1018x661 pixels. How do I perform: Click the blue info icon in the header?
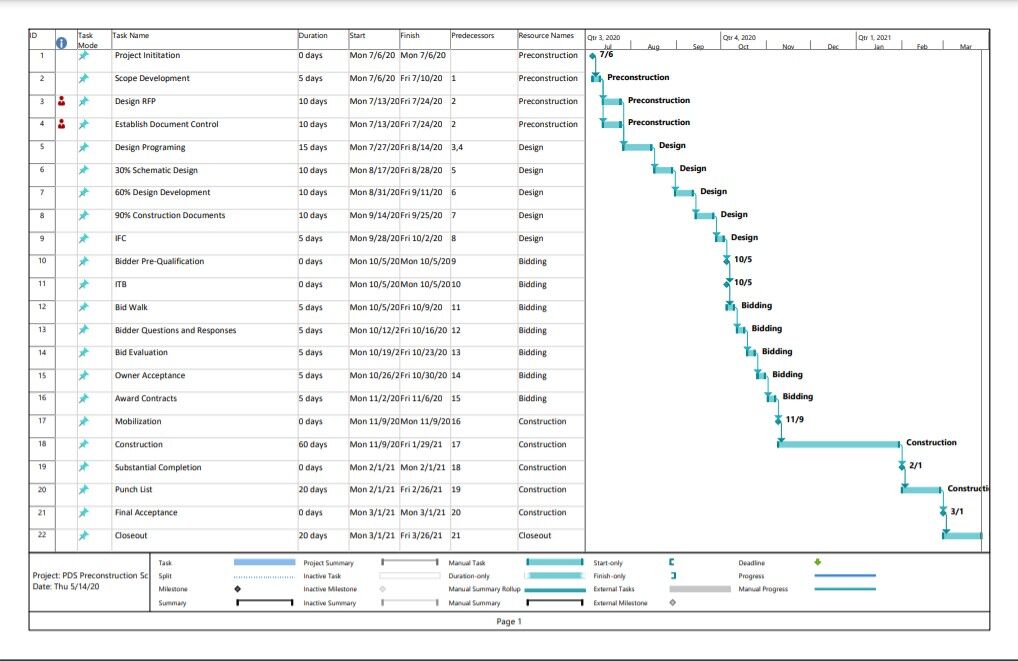coord(62,43)
